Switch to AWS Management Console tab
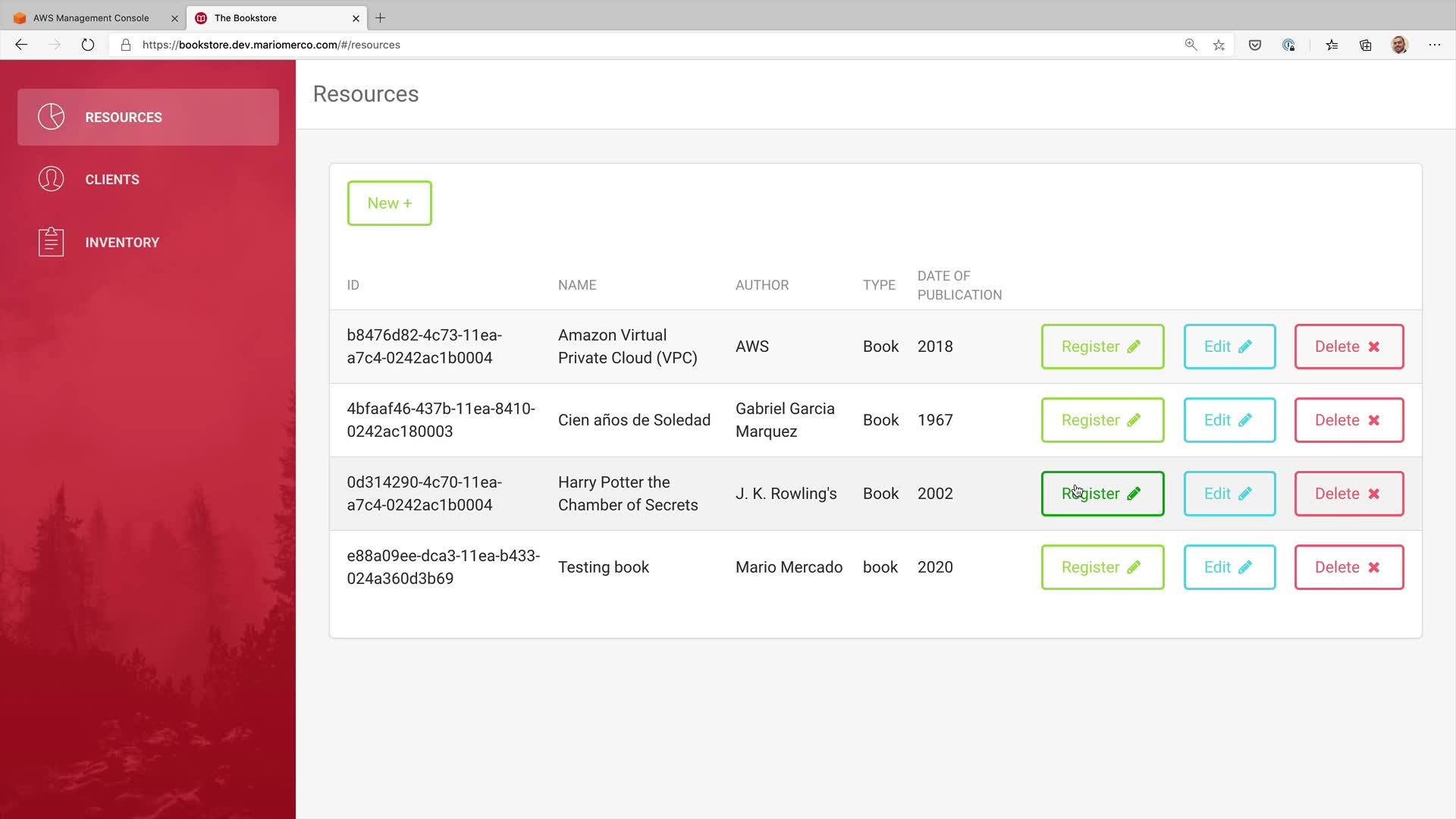Viewport: 1456px width, 819px height. pyautogui.click(x=91, y=17)
